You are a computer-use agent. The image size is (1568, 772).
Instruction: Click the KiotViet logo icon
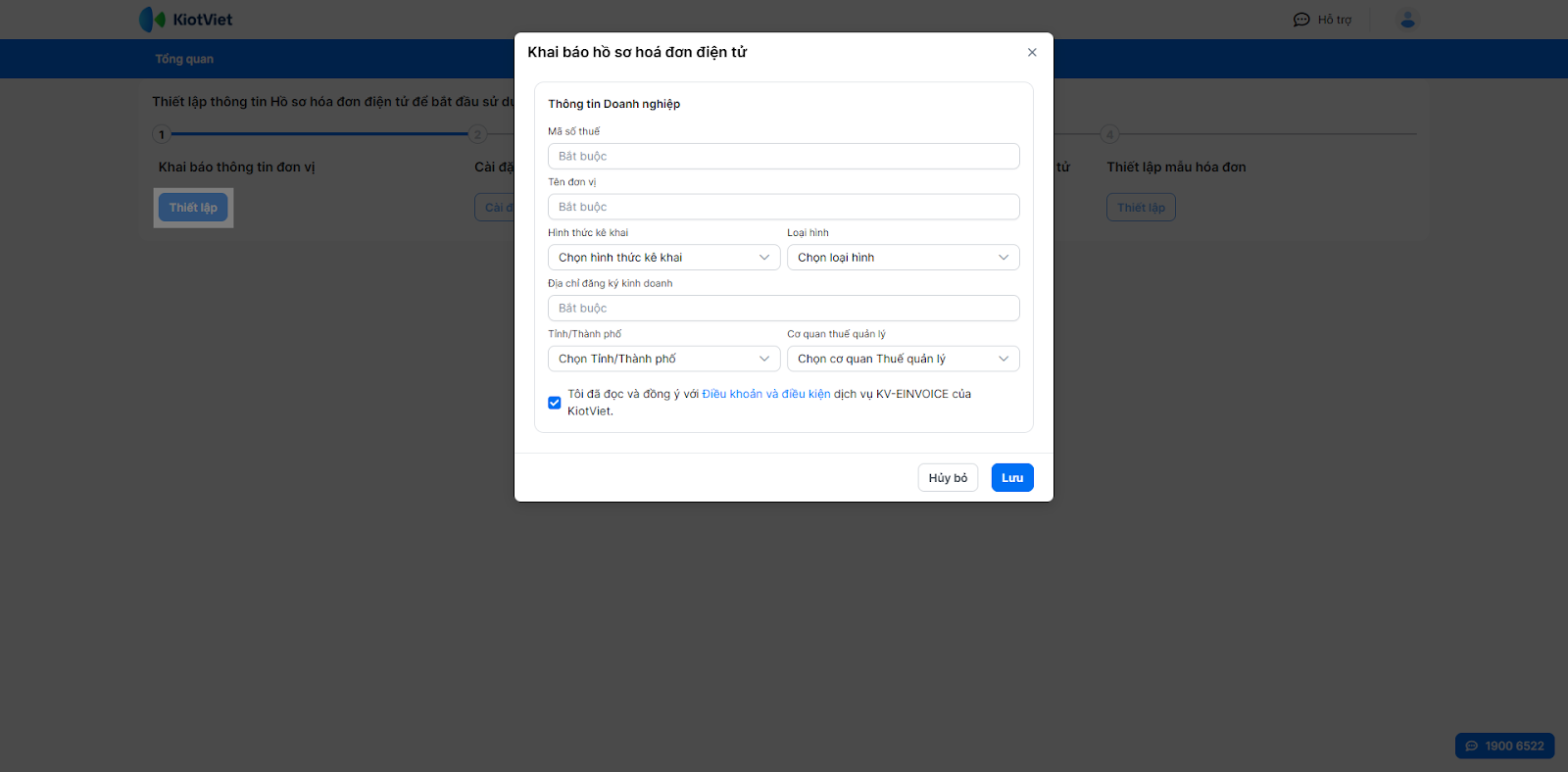152,20
